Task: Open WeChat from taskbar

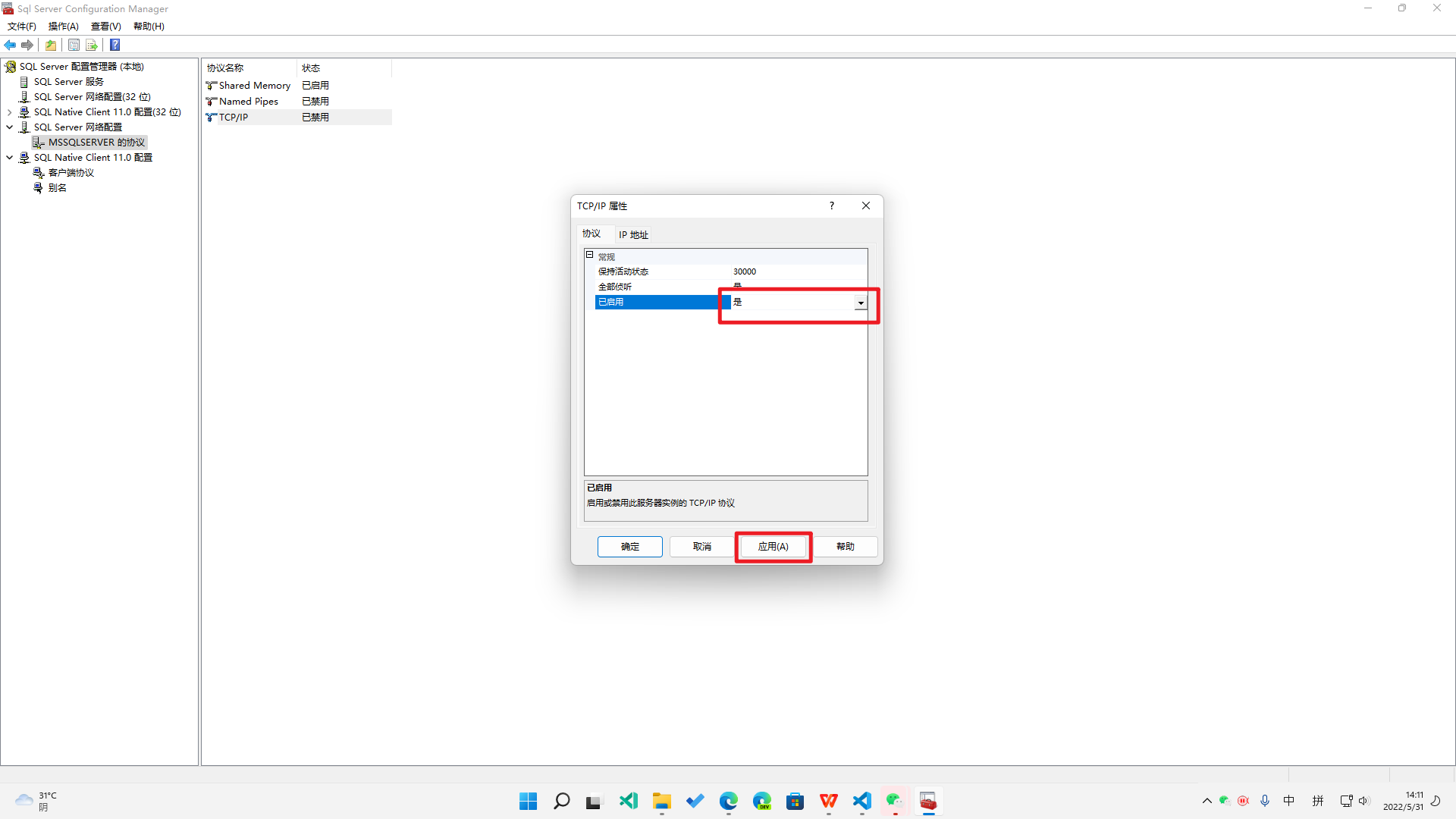Action: click(896, 801)
